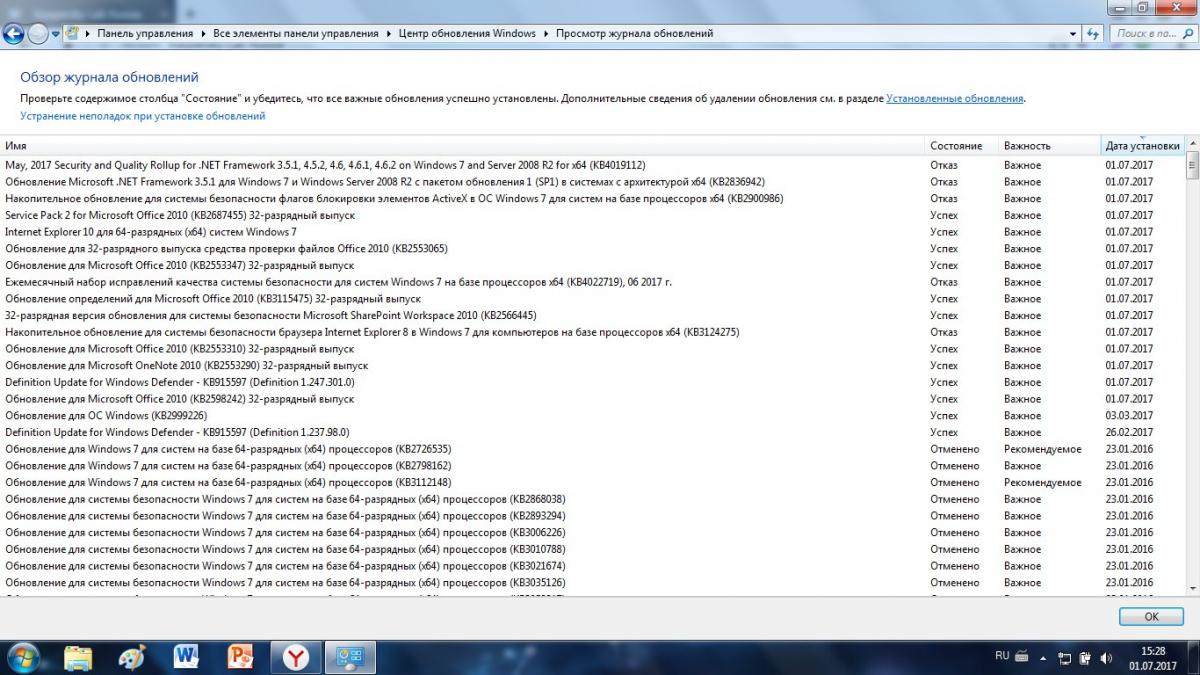Expand arrow after 'Панель управления' breadcrumb
The width and height of the screenshot is (1200, 675).
pyautogui.click(x=203, y=33)
